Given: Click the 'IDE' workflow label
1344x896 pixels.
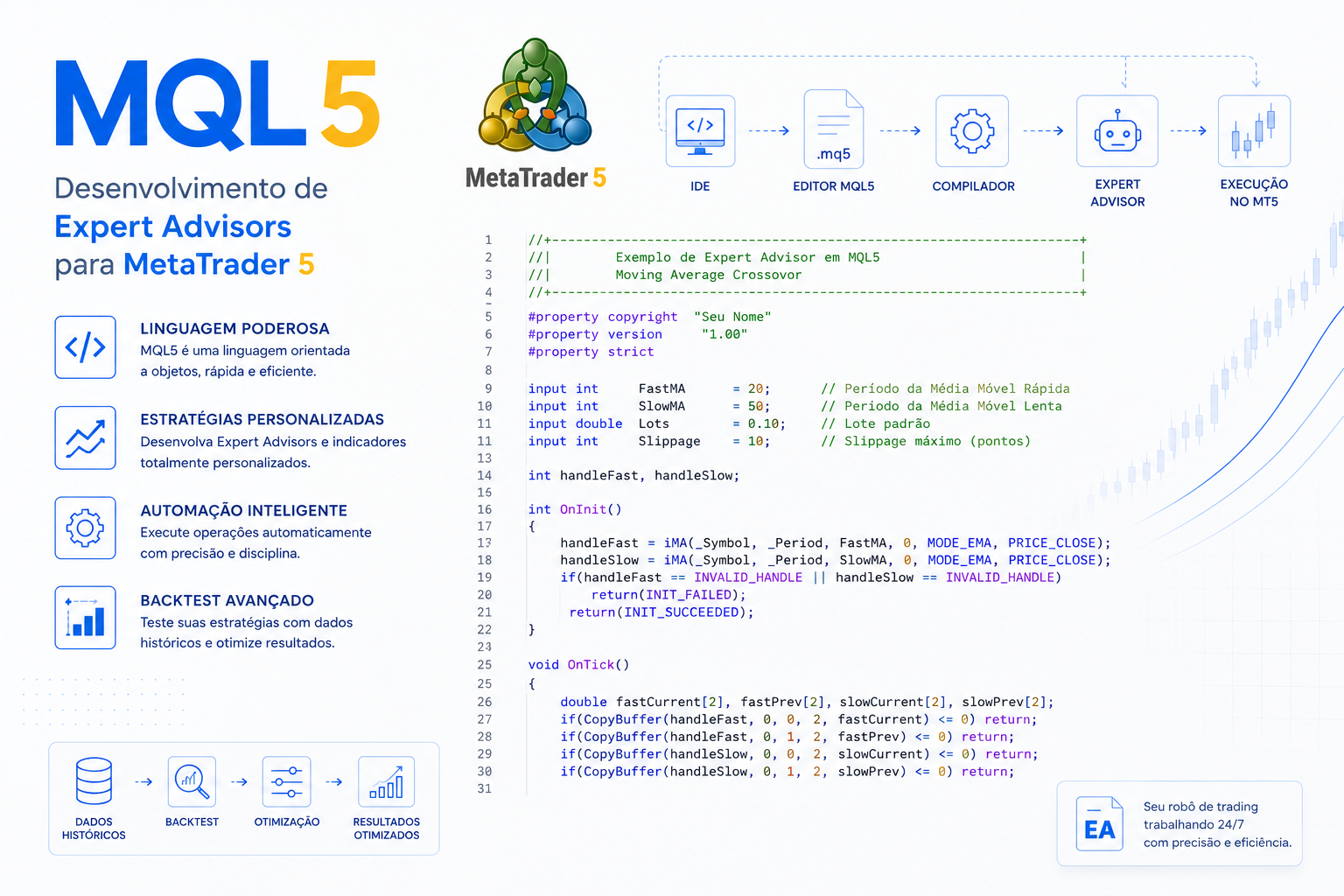Looking at the screenshot, I should (x=700, y=186).
